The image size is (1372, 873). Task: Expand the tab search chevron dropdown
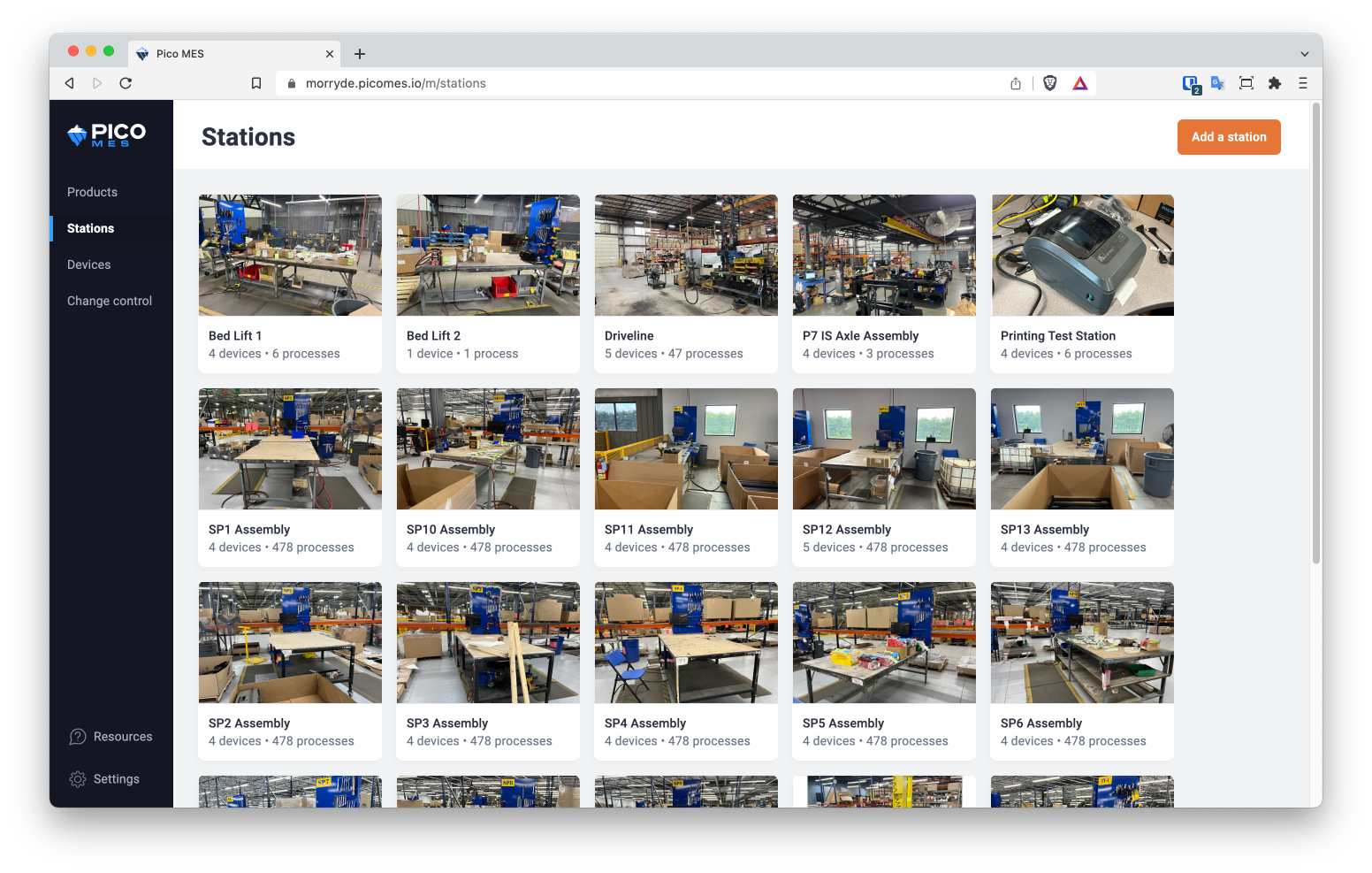point(1304,54)
